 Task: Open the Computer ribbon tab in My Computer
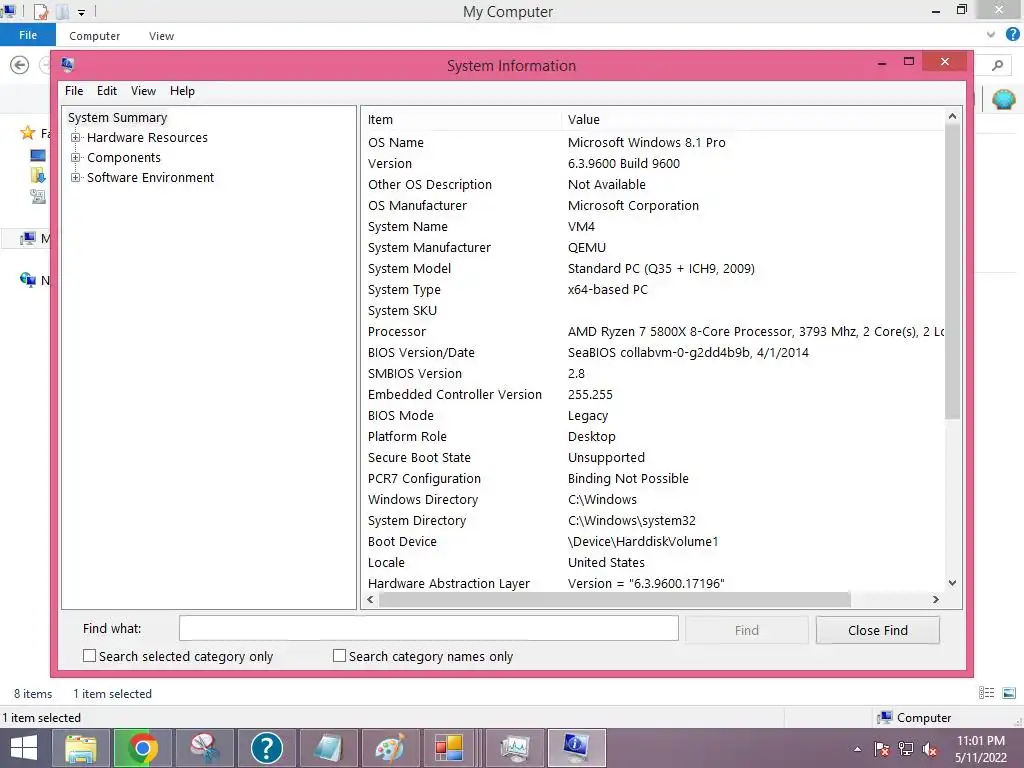(95, 36)
